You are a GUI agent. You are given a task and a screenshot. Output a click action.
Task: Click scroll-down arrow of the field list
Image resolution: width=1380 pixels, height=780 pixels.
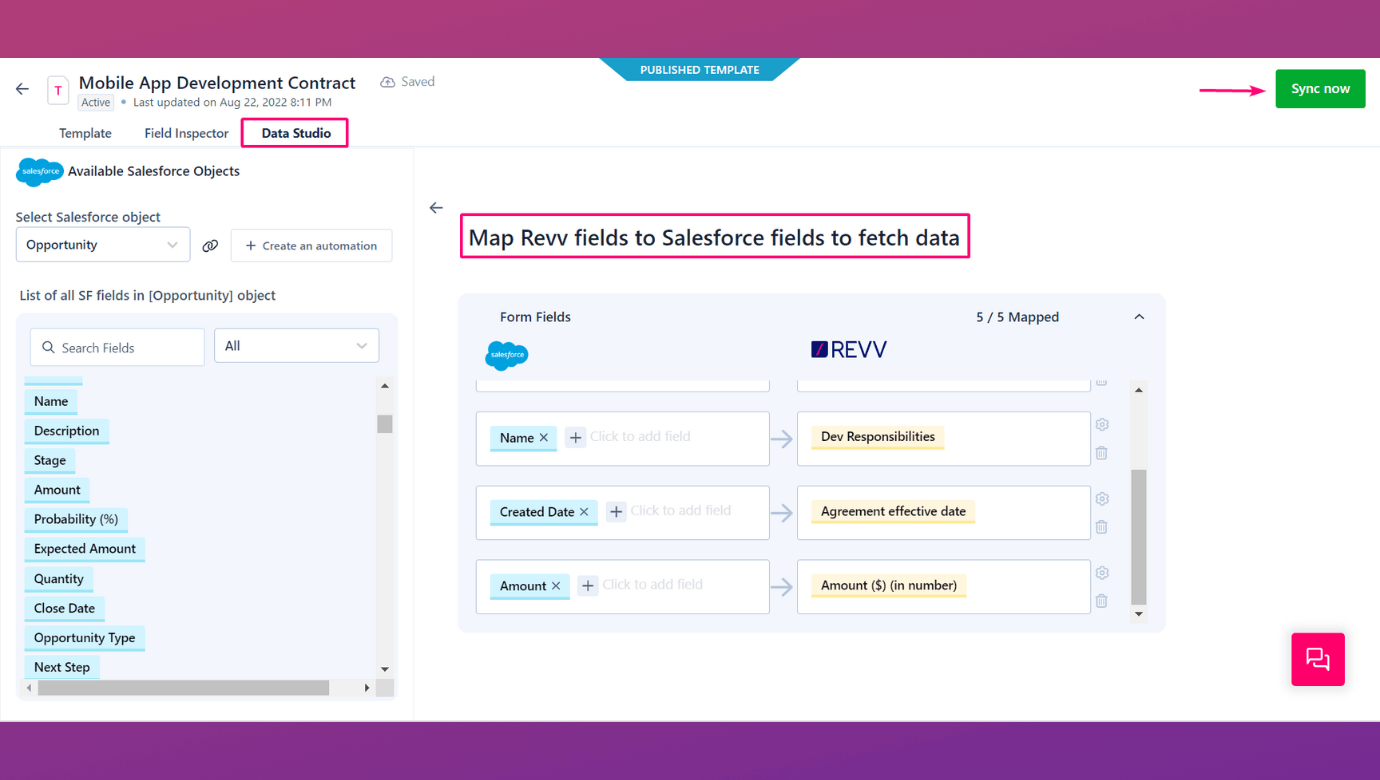pos(385,669)
